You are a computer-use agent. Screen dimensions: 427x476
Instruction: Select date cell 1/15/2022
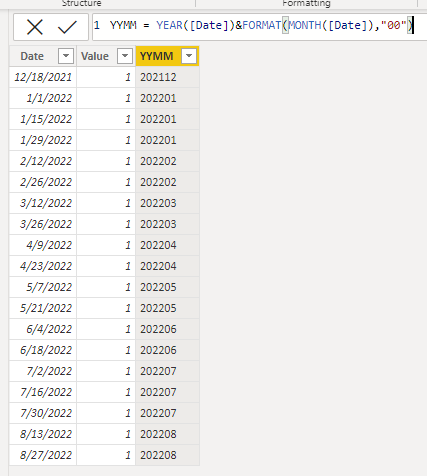43,119
